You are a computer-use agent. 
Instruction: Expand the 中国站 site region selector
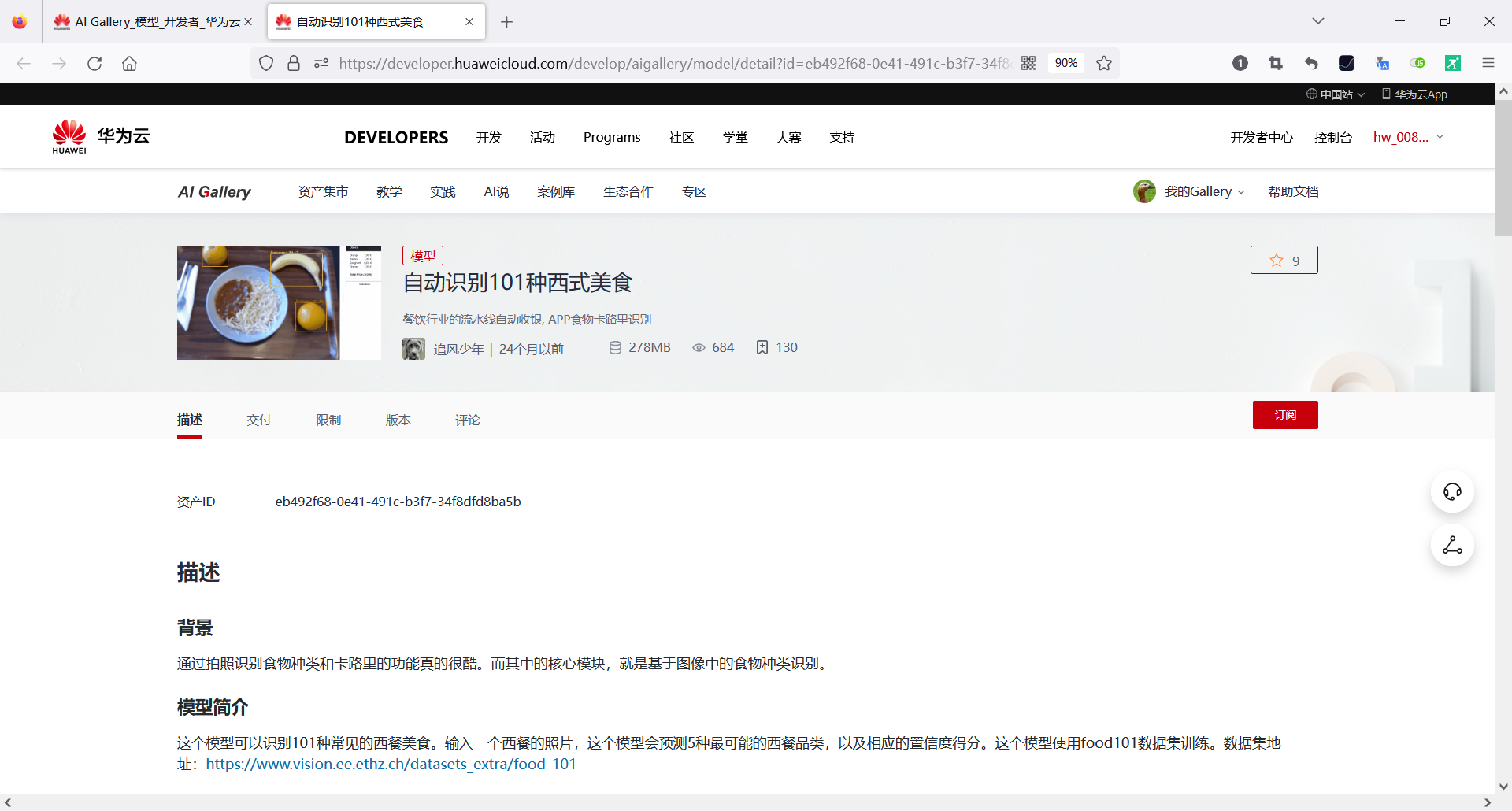point(1334,94)
